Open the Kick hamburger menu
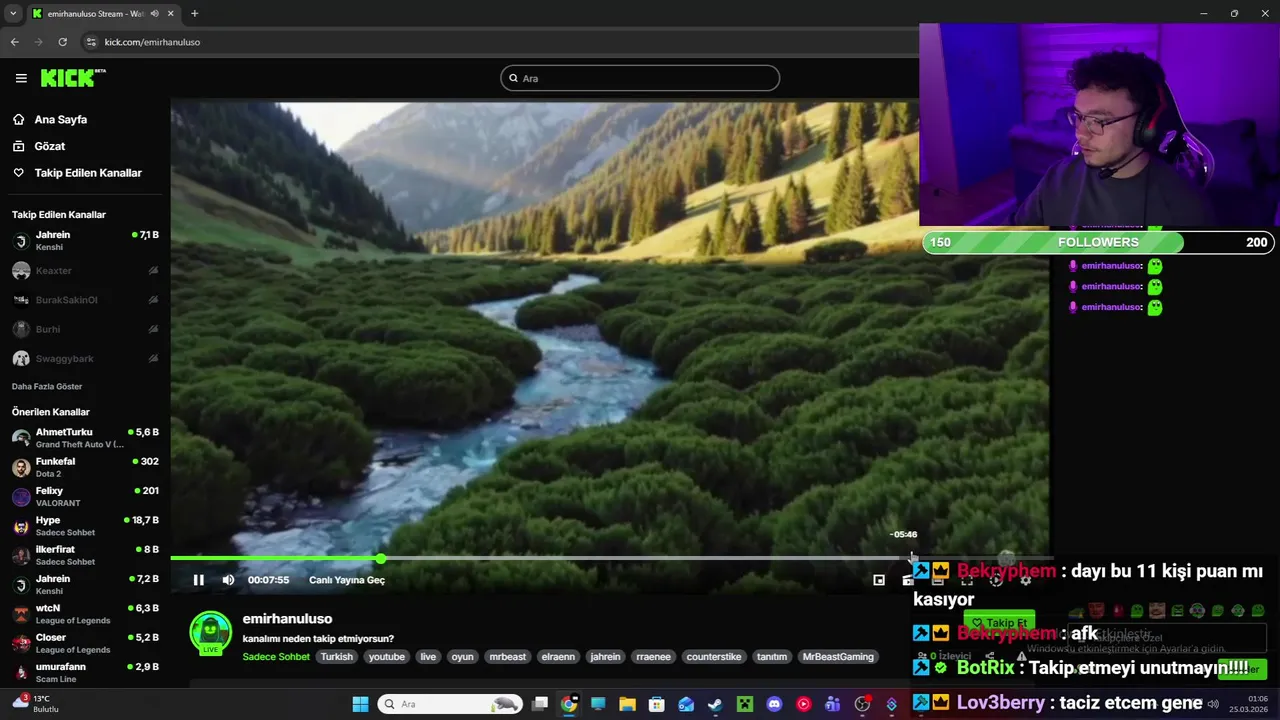 click(x=21, y=78)
